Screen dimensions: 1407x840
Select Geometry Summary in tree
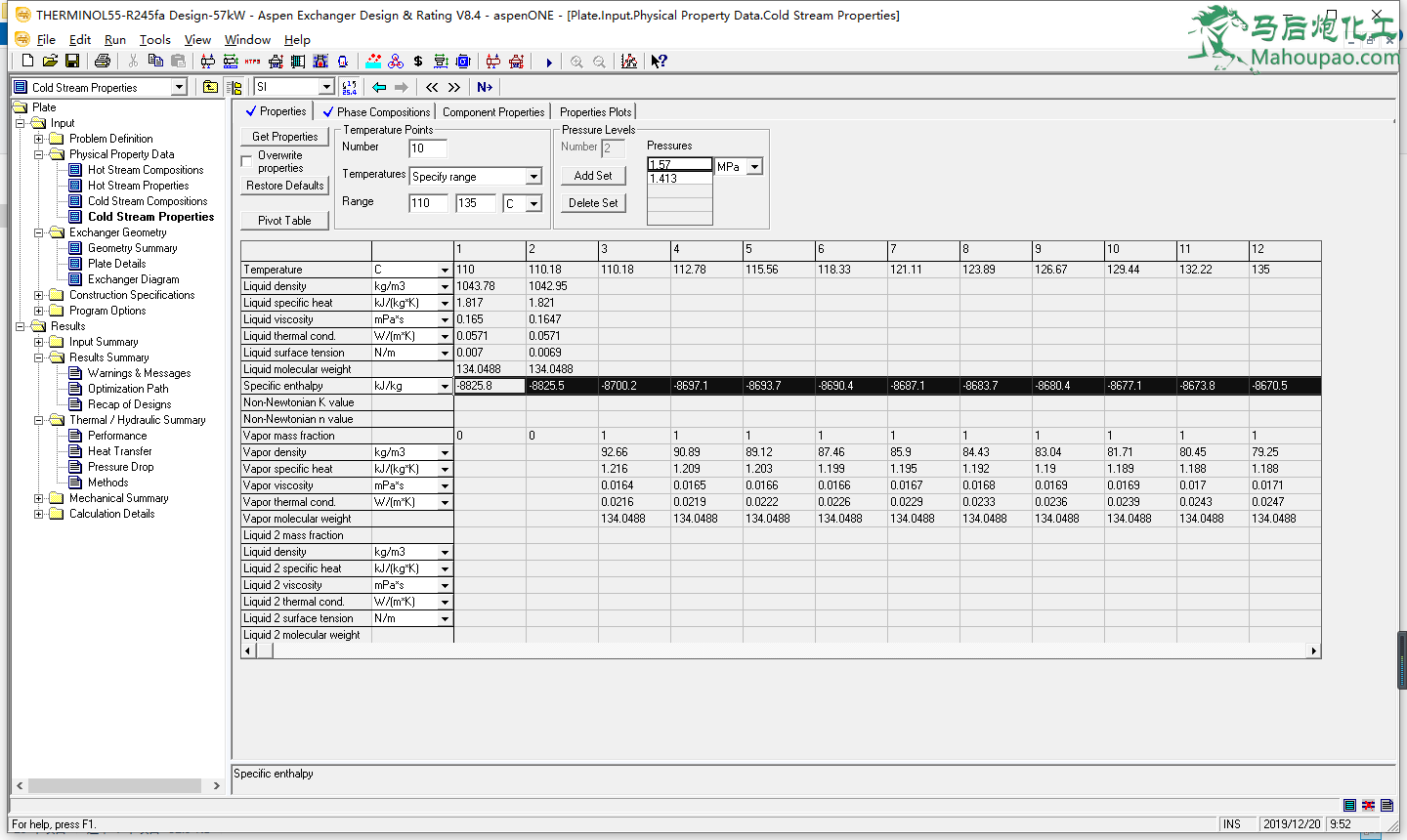pos(132,248)
